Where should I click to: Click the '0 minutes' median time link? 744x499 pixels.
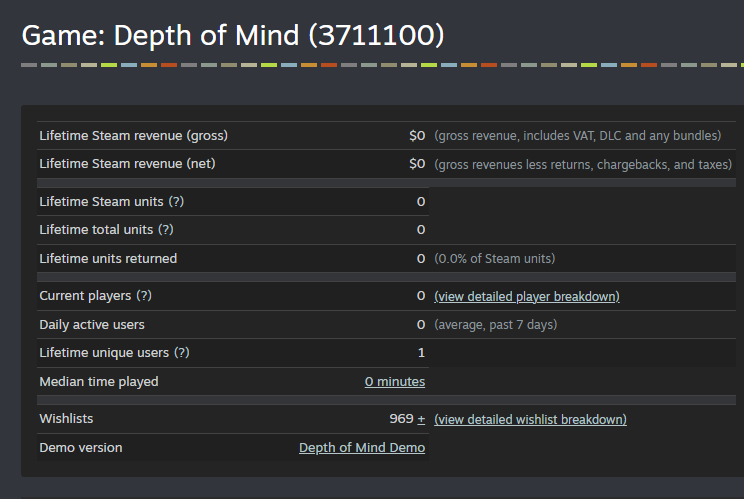coord(395,381)
